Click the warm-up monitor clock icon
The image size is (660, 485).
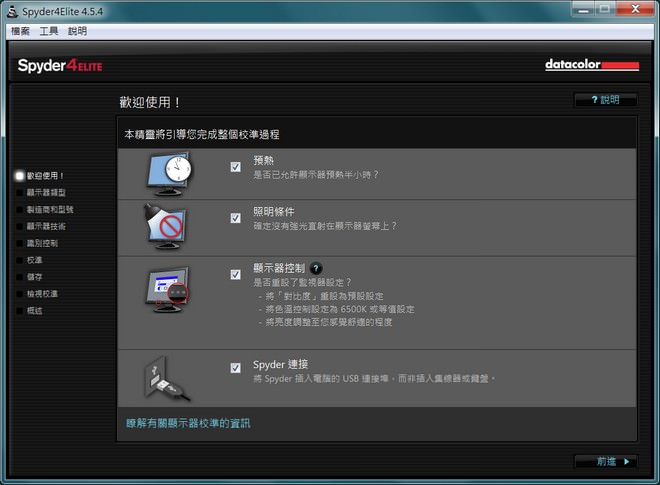[168, 173]
